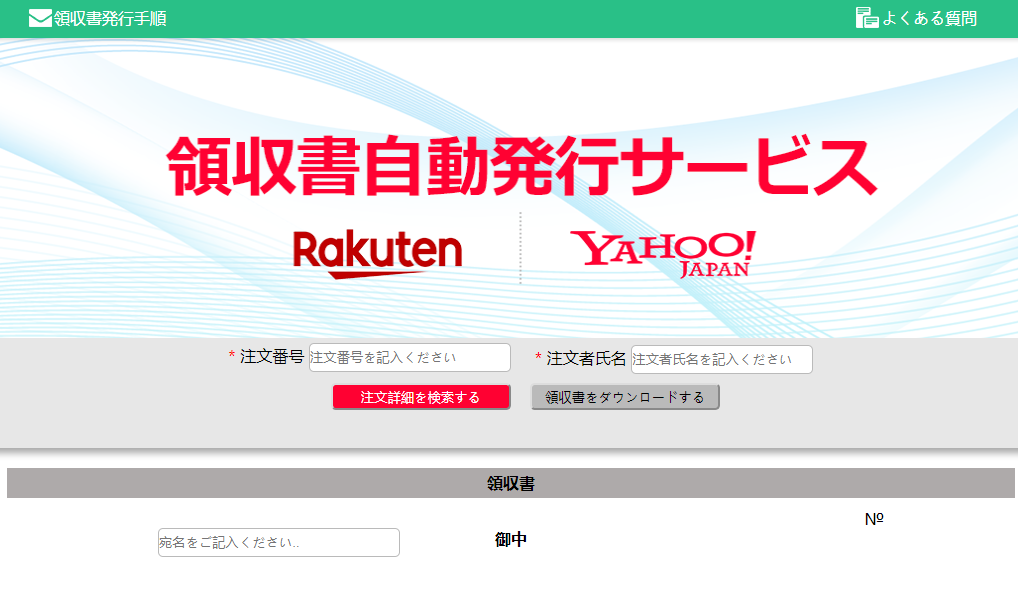Click the envelope icon beside 領収書発行手順

tap(40, 18)
